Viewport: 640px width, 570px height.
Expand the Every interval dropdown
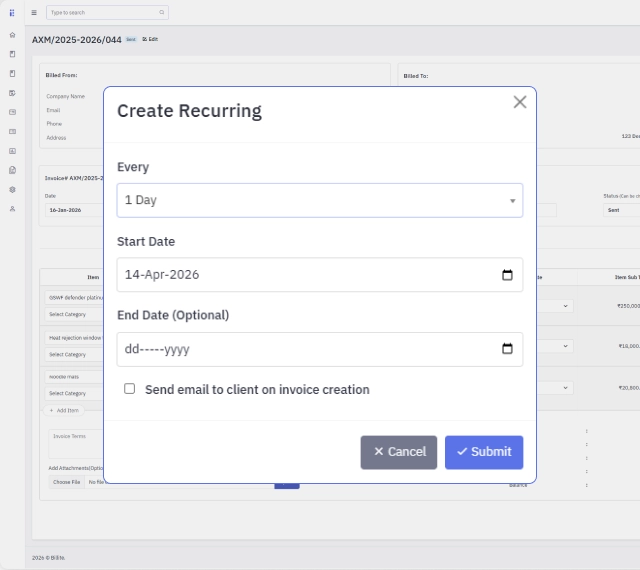(x=319, y=200)
